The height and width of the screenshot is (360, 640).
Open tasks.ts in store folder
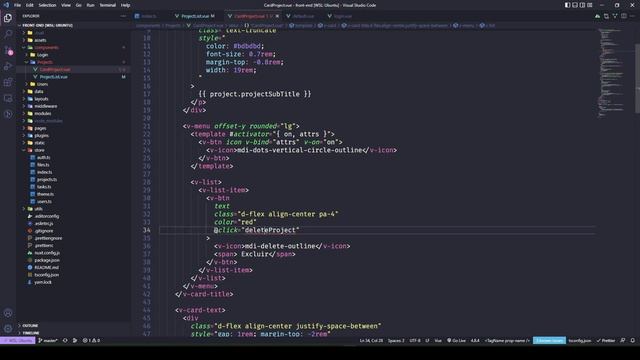tap(44, 187)
